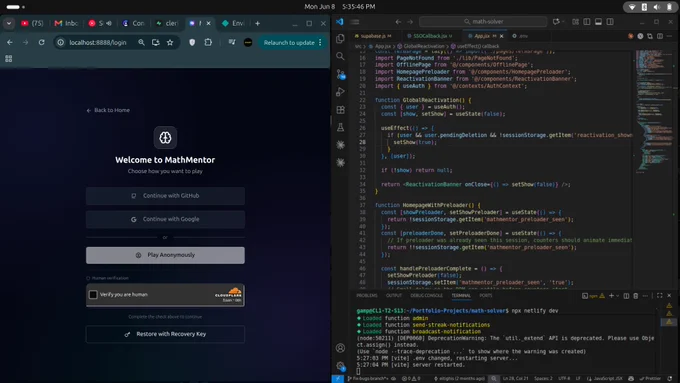The height and width of the screenshot is (383, 680).
Task: Open the PROBLEMS panel tab
Action: click(x=366, y=295)
